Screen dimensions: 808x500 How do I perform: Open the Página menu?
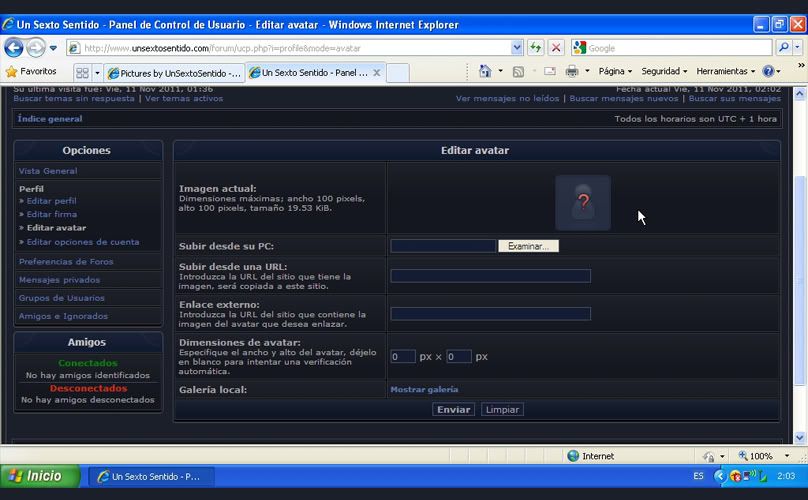[615, 71]
